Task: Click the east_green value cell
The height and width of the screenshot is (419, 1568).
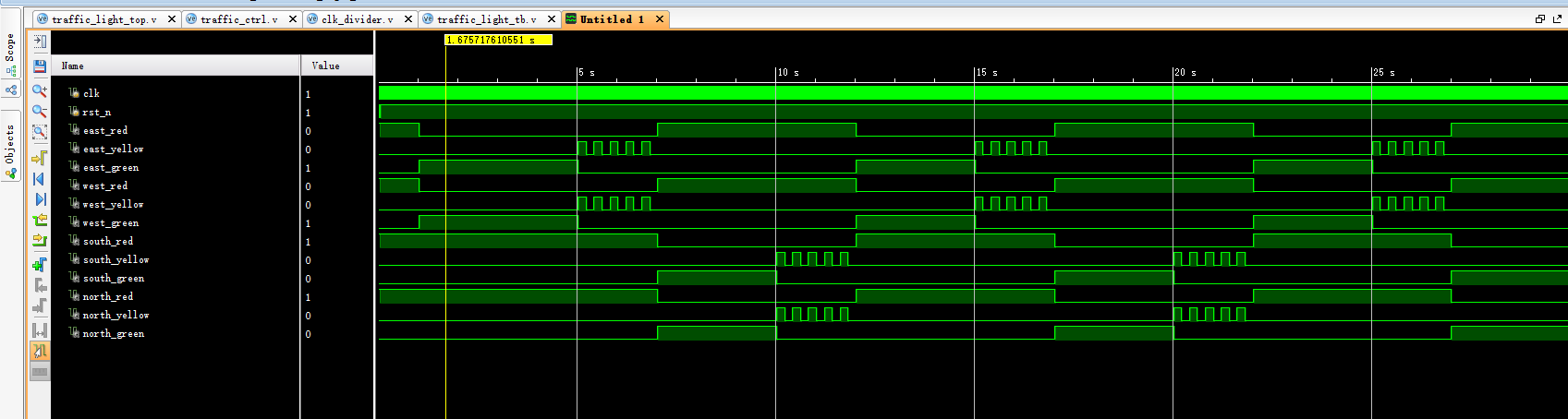Action: (x=337, y=167)
